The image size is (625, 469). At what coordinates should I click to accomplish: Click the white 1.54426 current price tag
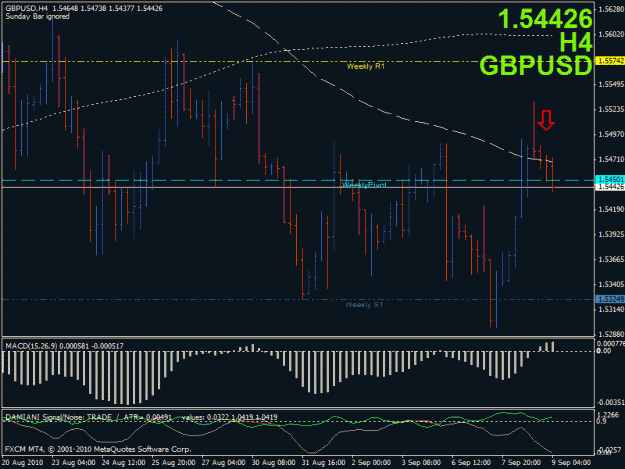610,187
